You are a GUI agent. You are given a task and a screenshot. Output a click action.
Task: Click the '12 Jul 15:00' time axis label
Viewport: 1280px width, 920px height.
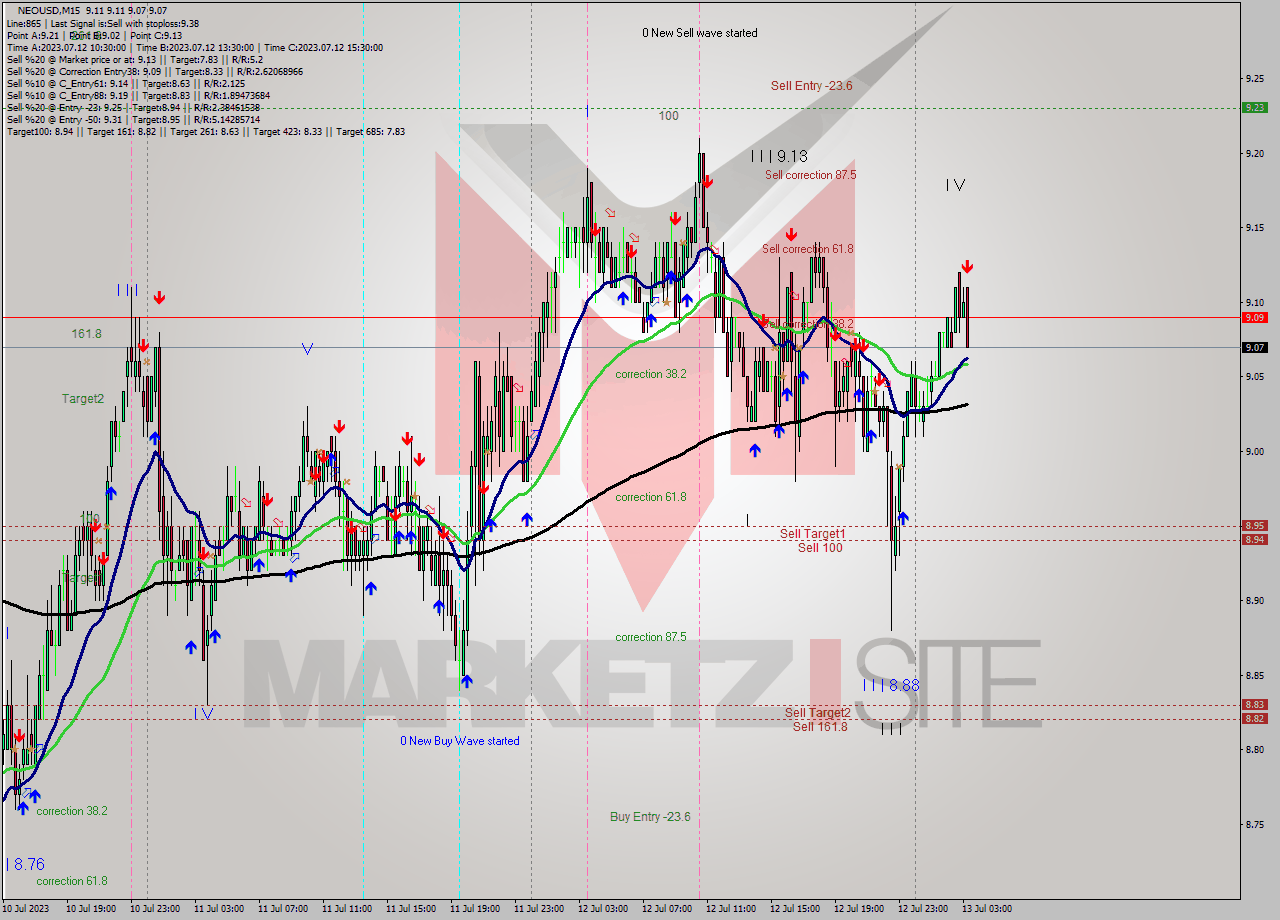tap(795, 909)
